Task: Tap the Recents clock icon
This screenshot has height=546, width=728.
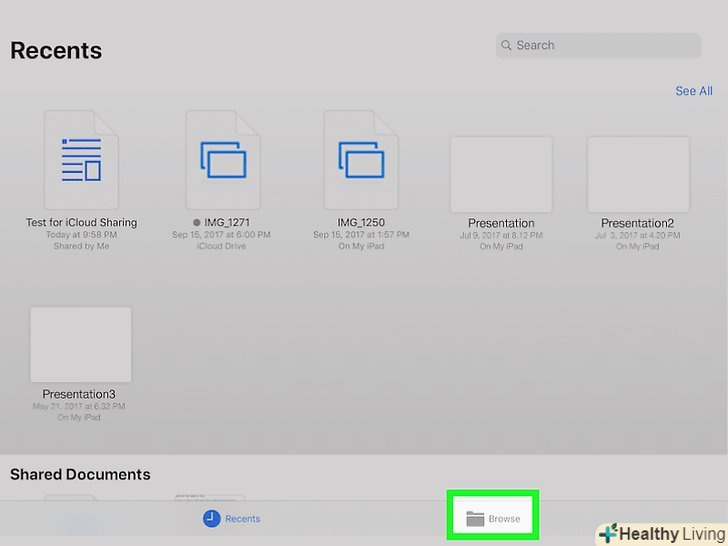Action: [x=212, y=519]
